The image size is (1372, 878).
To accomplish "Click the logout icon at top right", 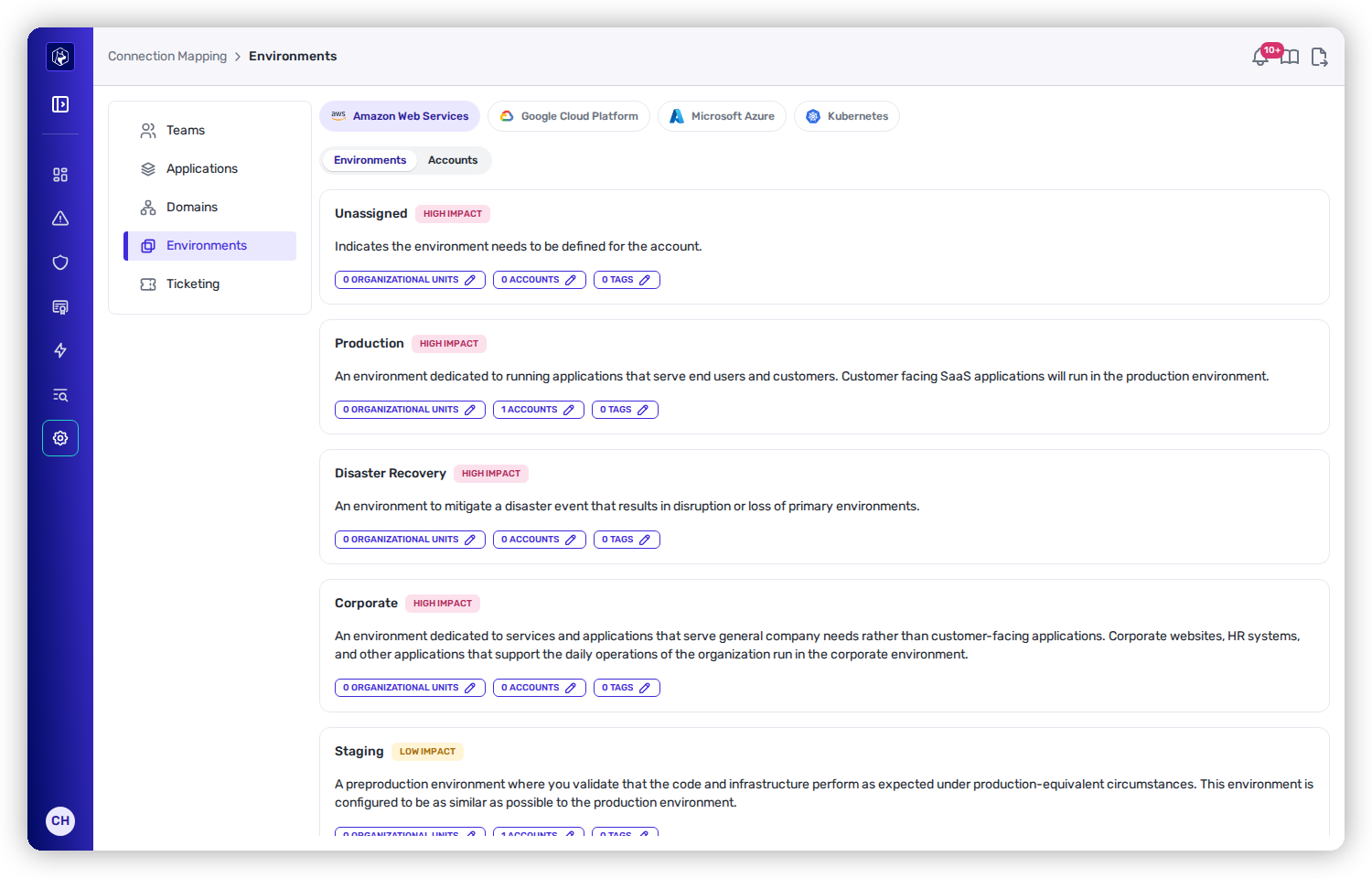I will 1319,57.
